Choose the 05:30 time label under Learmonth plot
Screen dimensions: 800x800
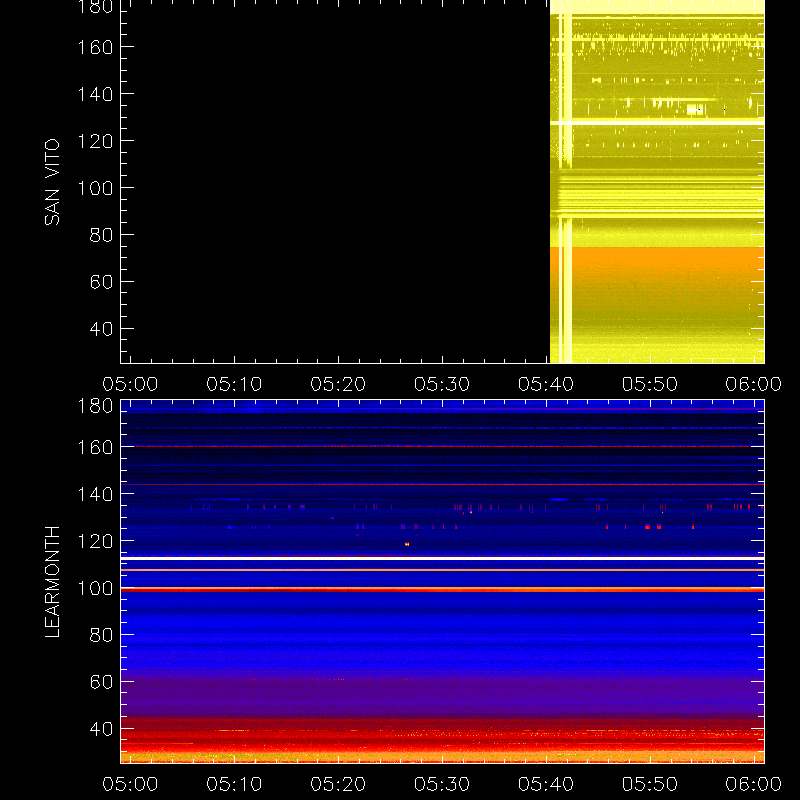click(442, 784)
